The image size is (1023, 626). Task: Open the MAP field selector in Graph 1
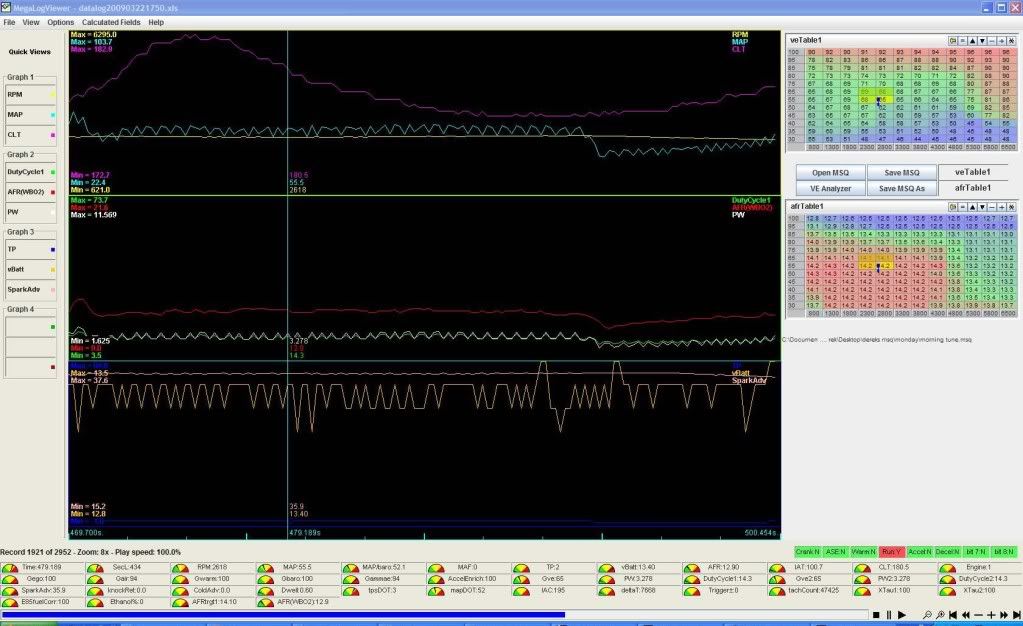pyautogui.click(x=30, y=115)
